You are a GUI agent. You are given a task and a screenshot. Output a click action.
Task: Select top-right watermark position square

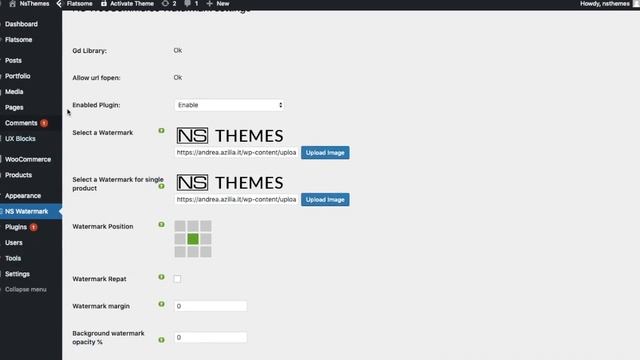[206, 226]
